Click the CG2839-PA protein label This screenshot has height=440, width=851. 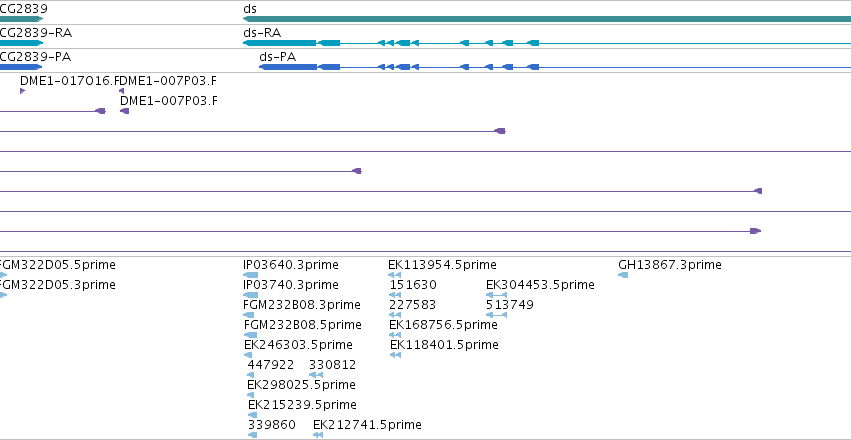[35, 57]
